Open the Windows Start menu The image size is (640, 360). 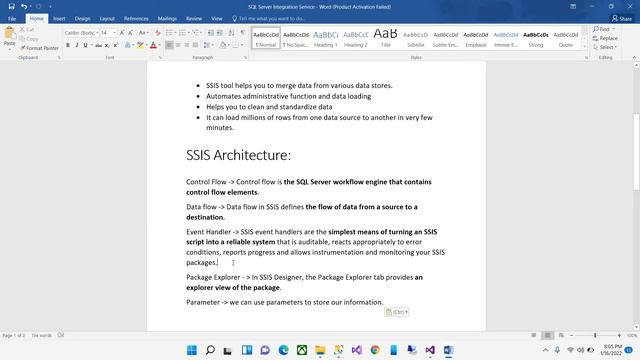[x=191, y=350]
